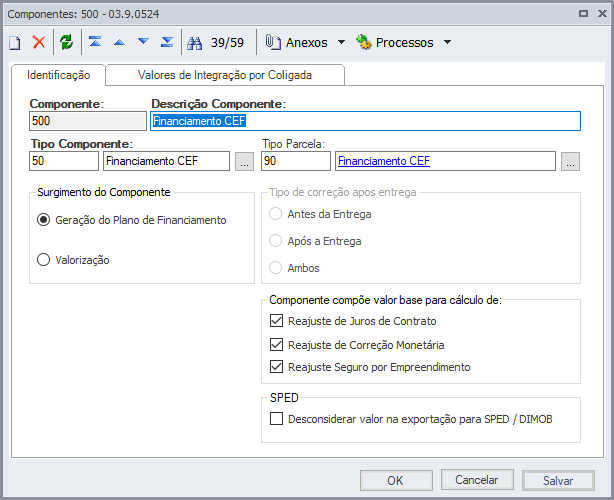614x500 pixels.
Task: Open Valores de Integração por Coligada tab
Action: click(x=225, y=75)
